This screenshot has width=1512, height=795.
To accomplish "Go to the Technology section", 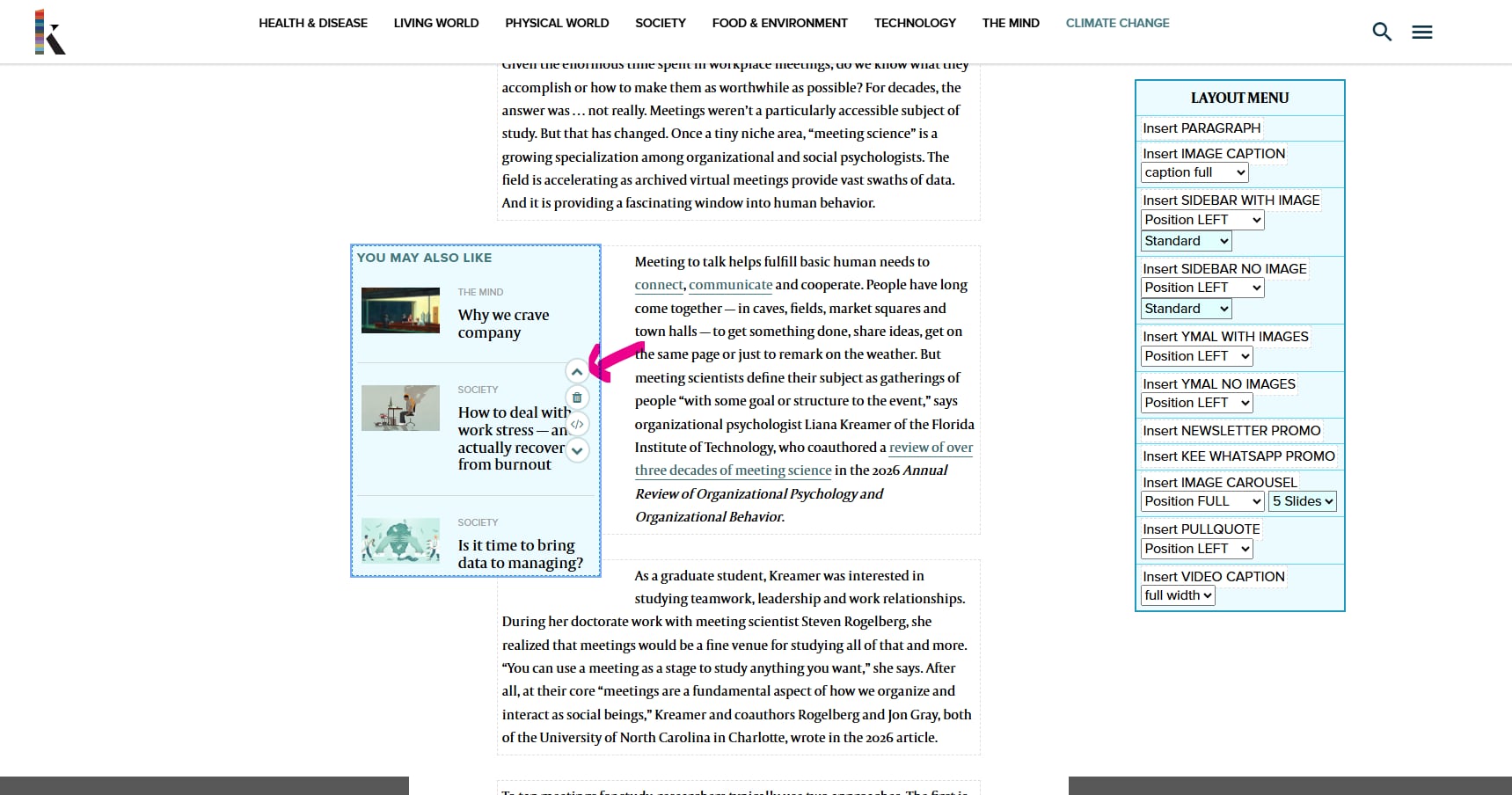I will tap(915, 23).
